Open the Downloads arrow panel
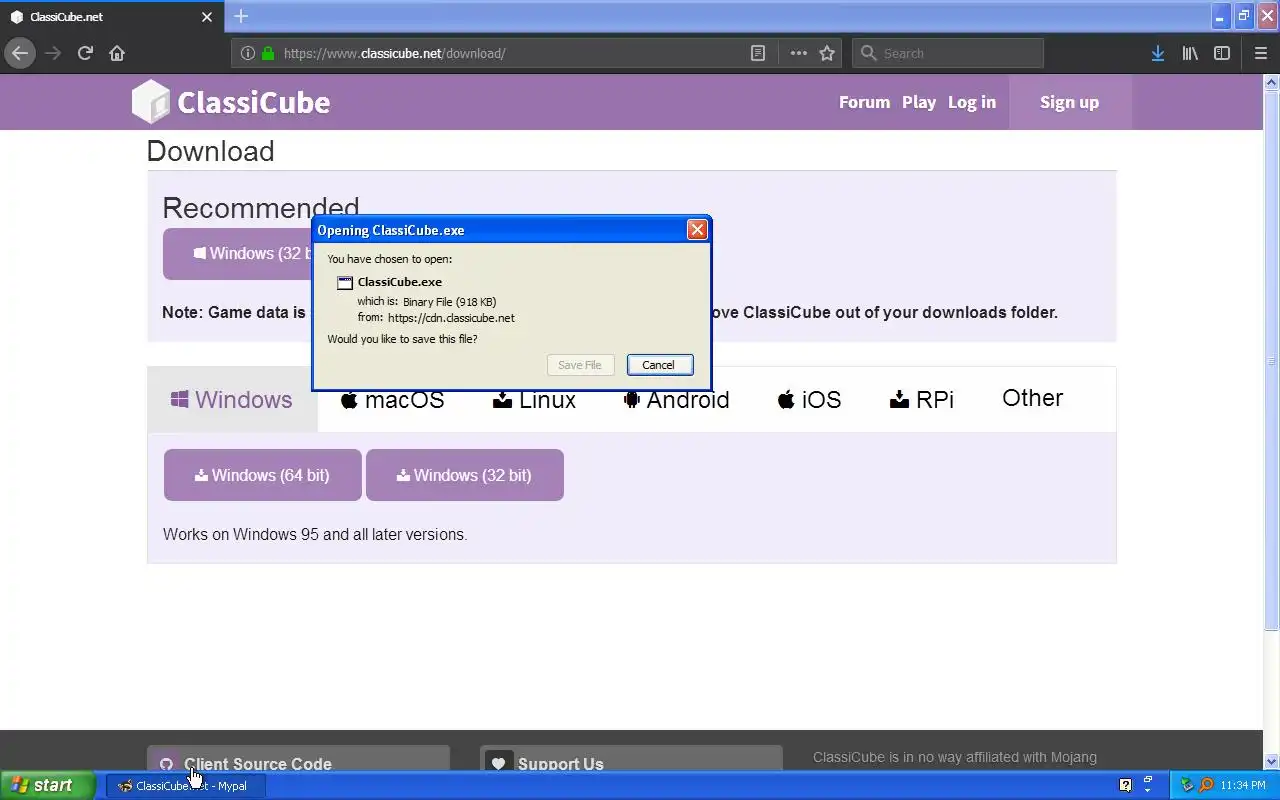This screenshot has height=800, width=1280. point(1157,53)
